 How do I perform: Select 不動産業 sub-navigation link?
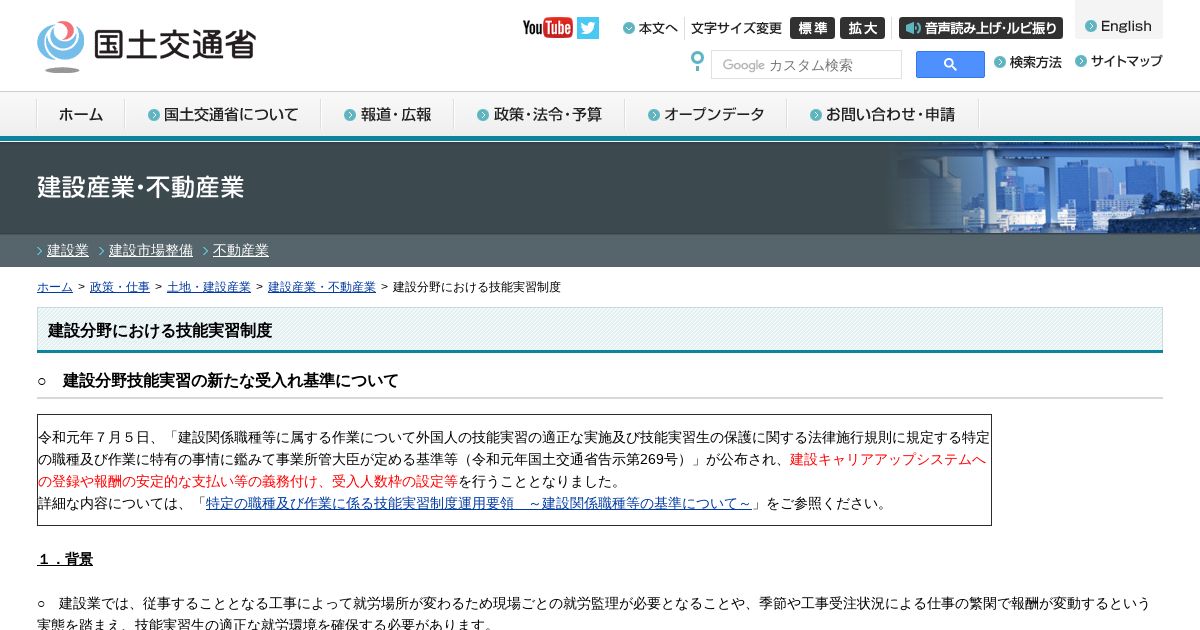[241, 250]
